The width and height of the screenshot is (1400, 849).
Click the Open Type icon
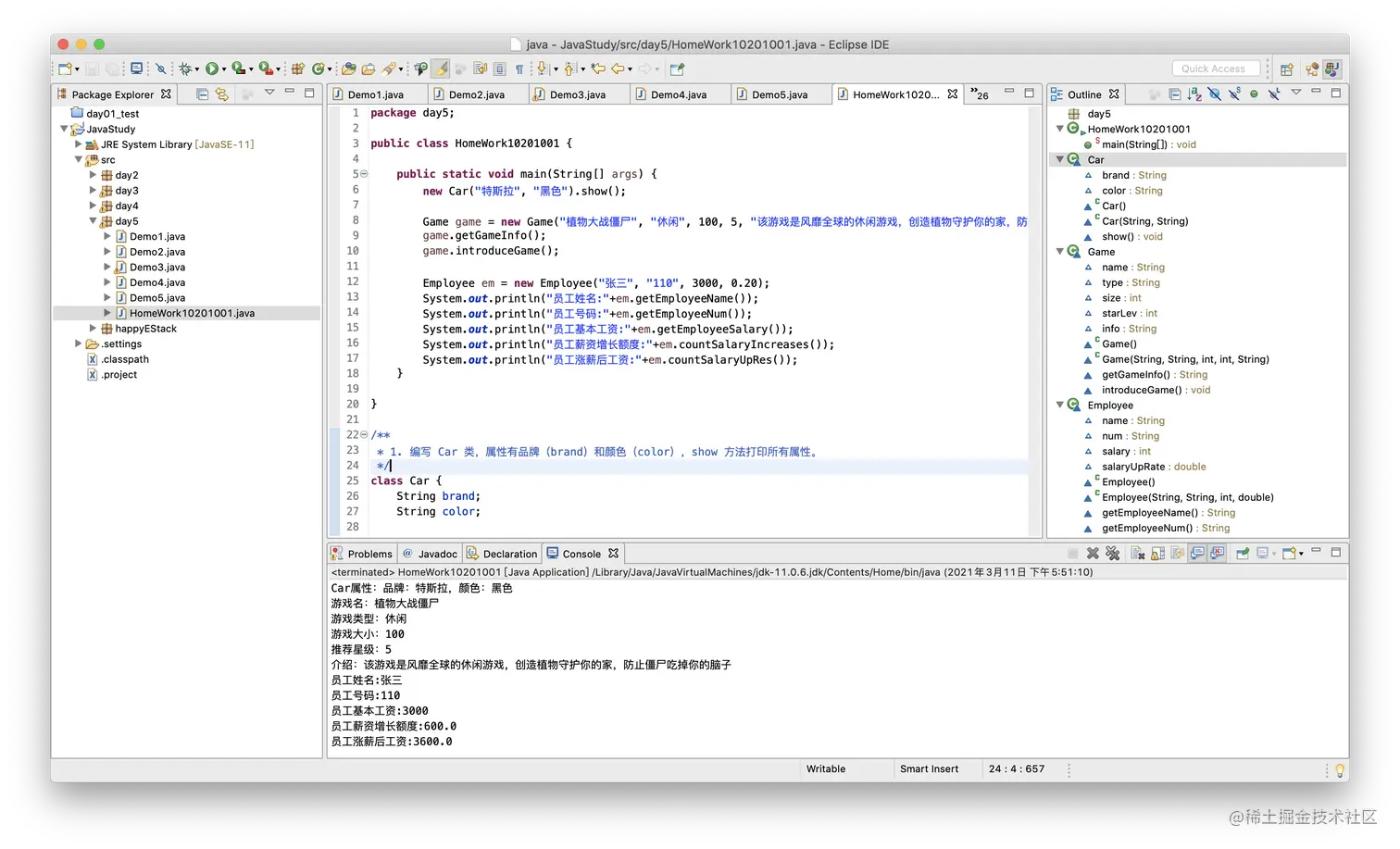pos(347,69)
